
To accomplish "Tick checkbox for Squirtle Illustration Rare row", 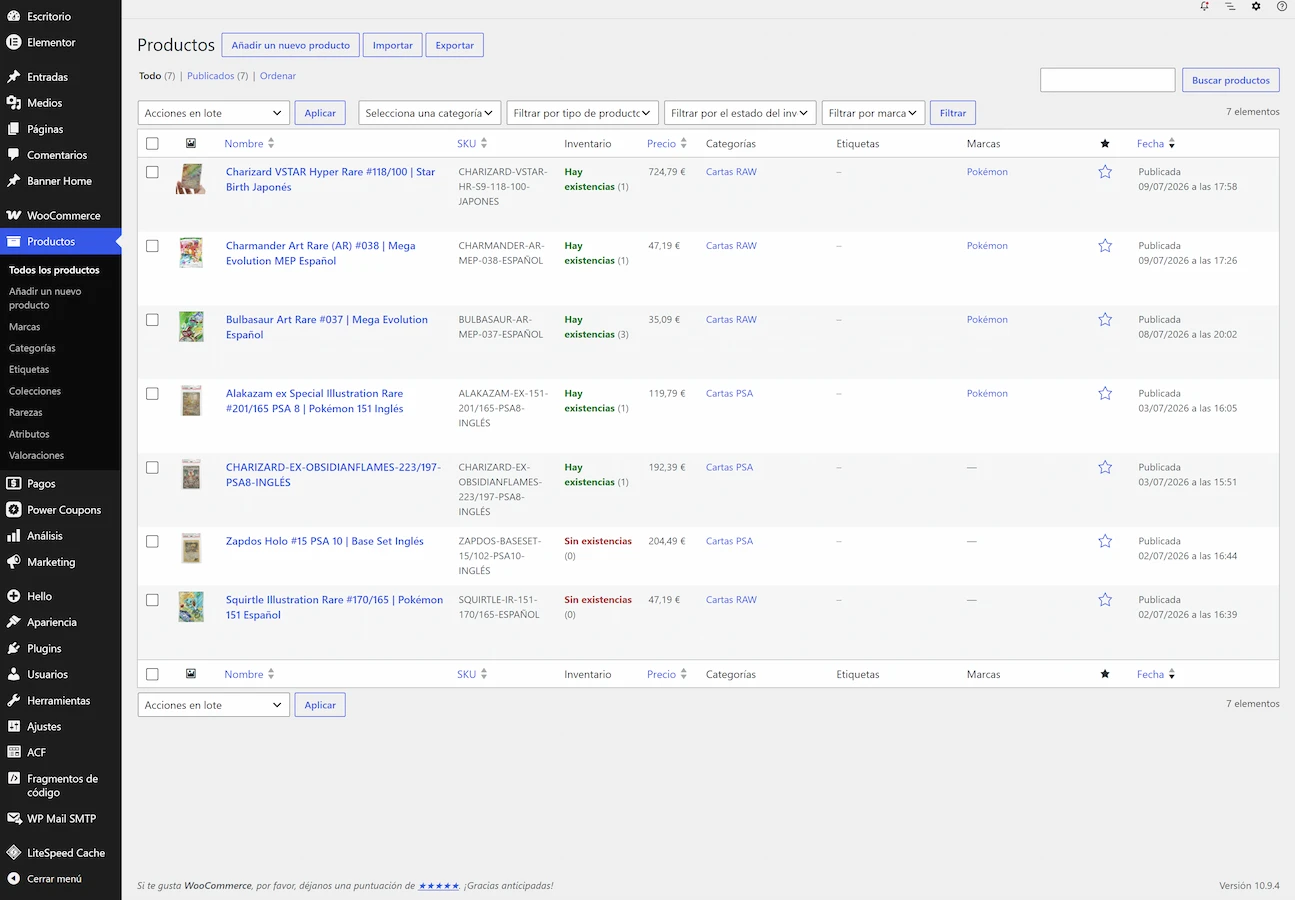I will [x=152, y=600].
